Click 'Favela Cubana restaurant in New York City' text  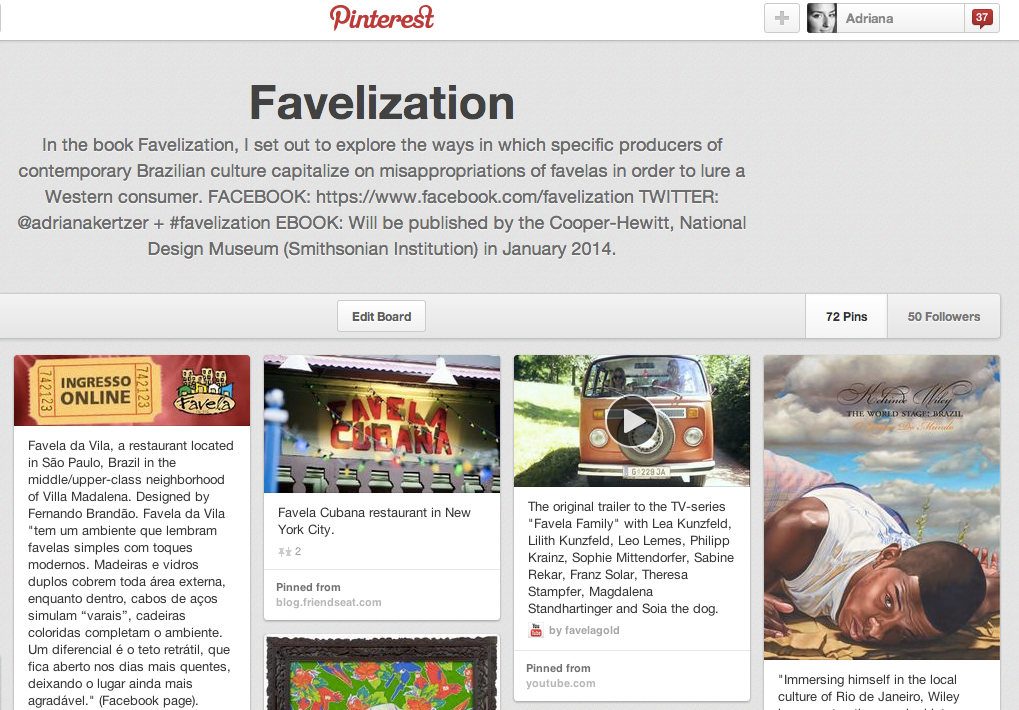tap(374, 521)
